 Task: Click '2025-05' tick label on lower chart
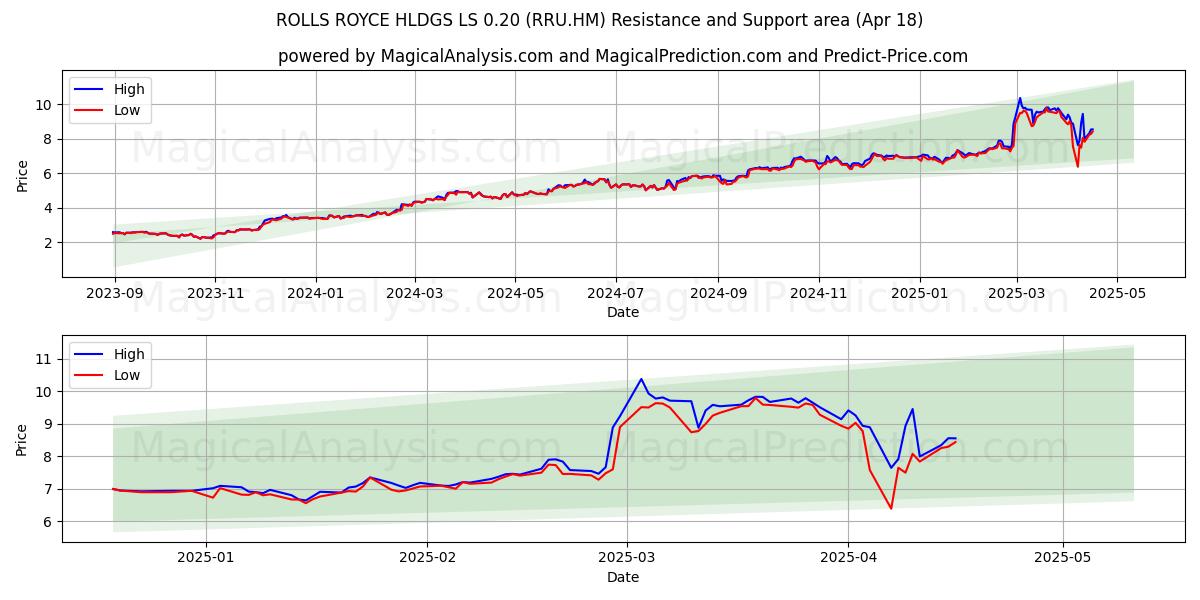1063,559
